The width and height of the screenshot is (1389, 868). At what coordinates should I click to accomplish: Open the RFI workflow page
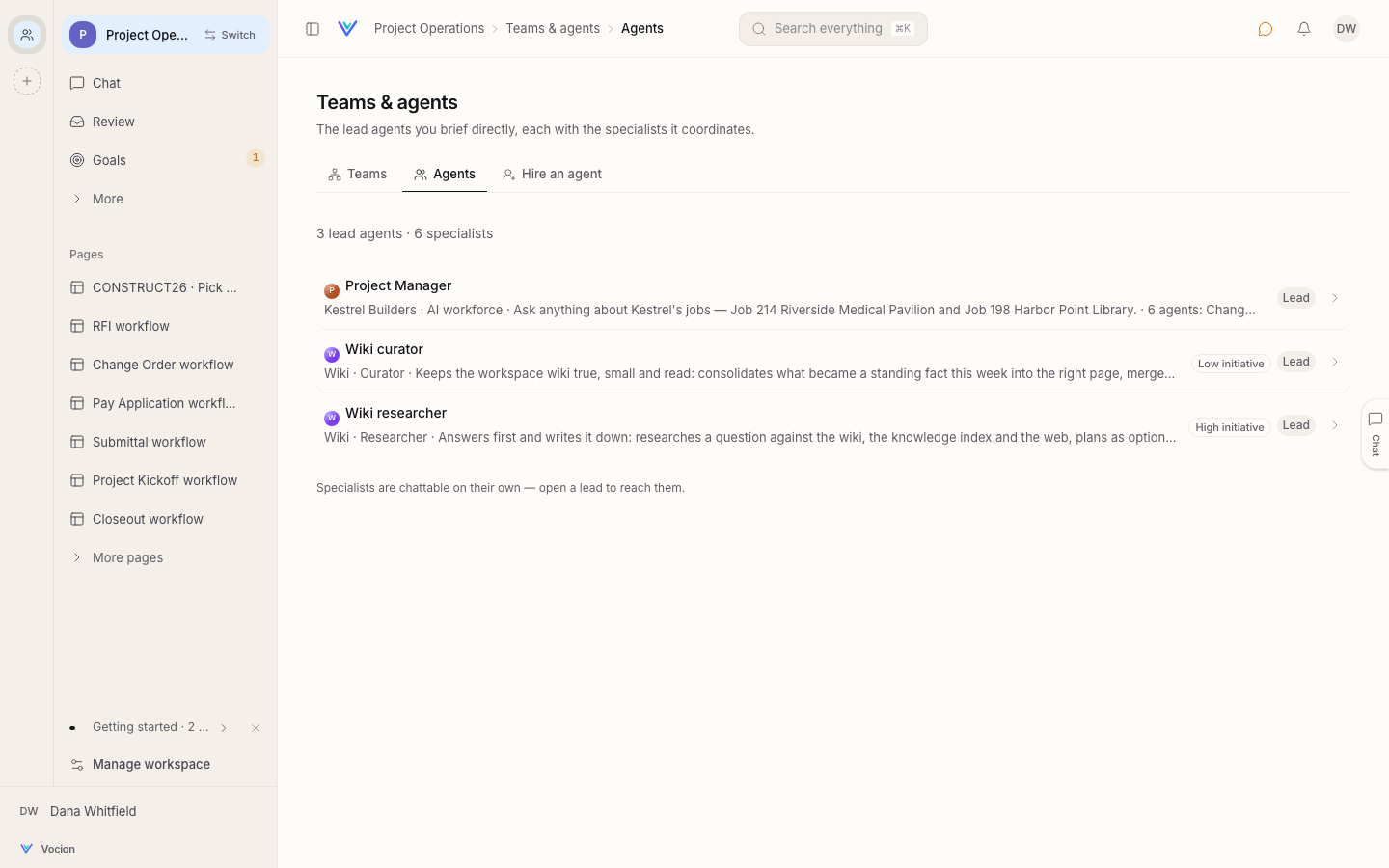tap(165, 326)
